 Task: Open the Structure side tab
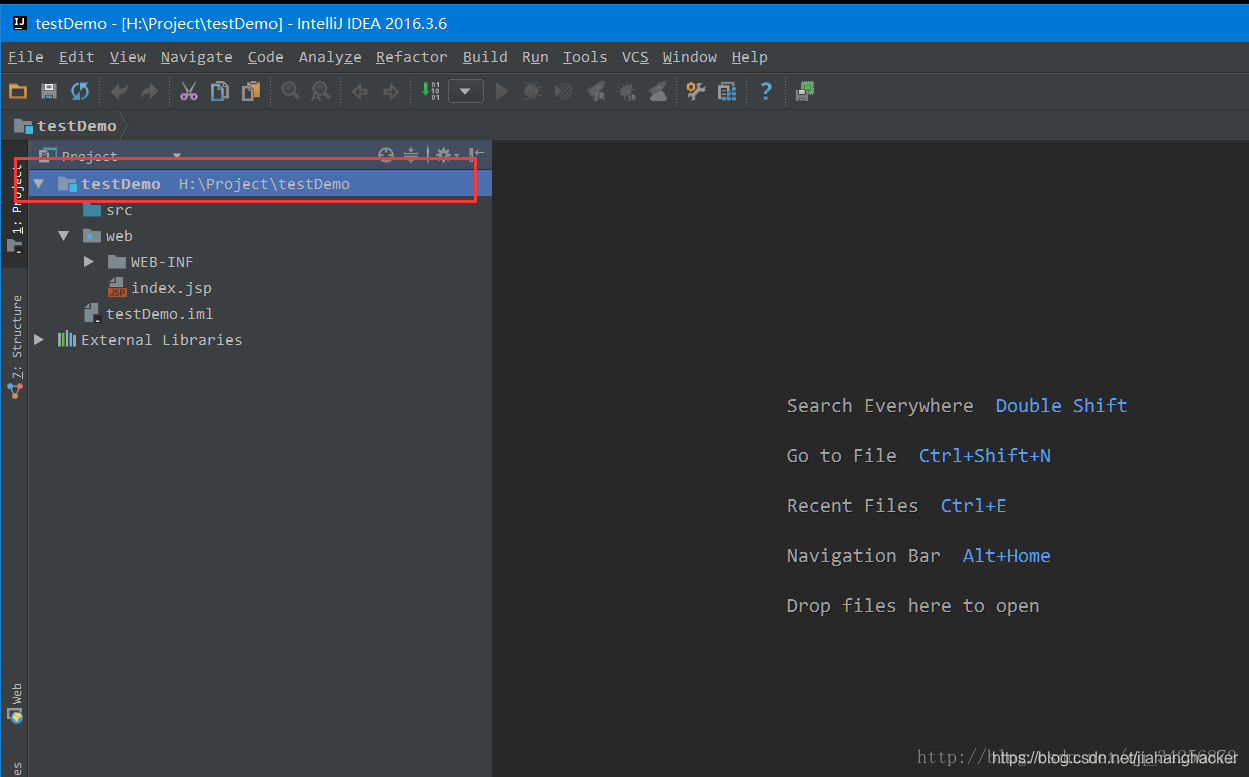point(15,345)
